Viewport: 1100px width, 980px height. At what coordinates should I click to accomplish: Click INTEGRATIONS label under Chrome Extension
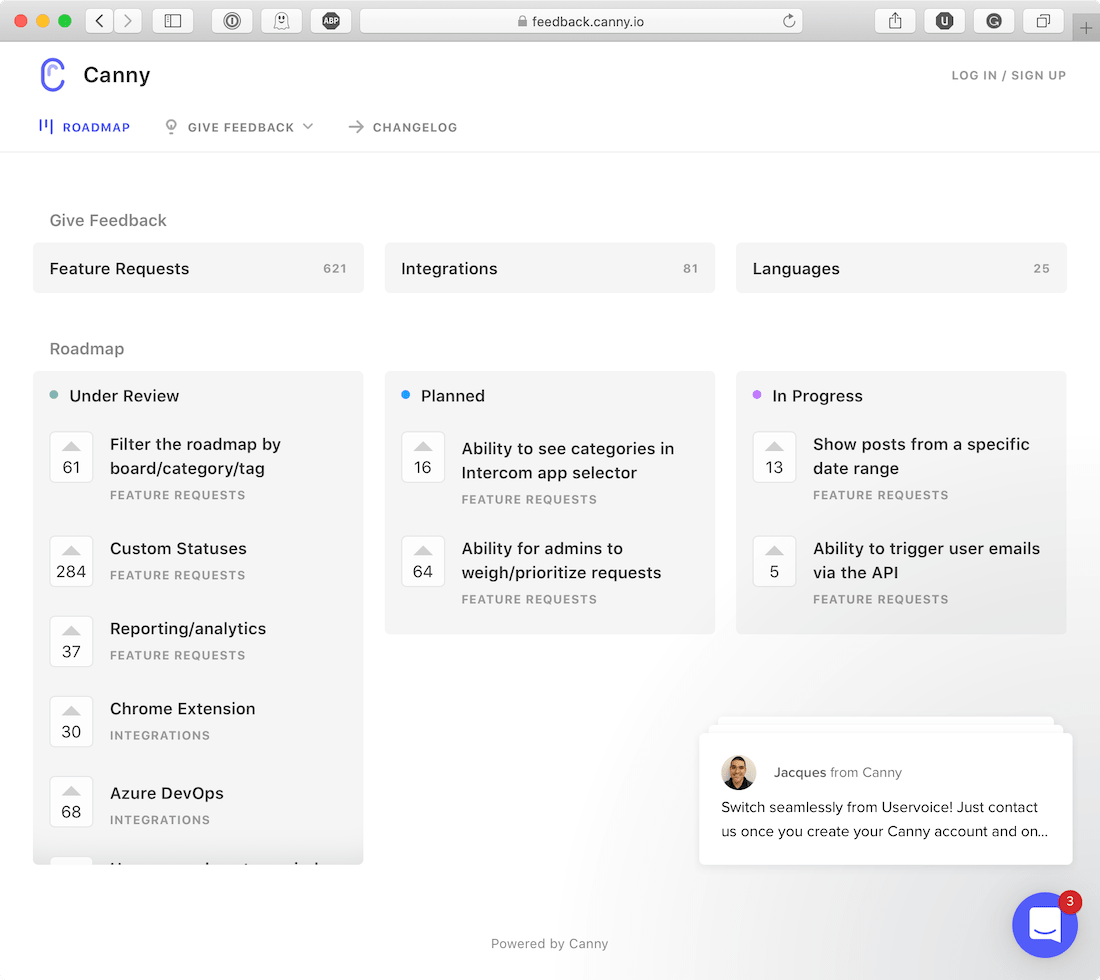coord(160,735)
